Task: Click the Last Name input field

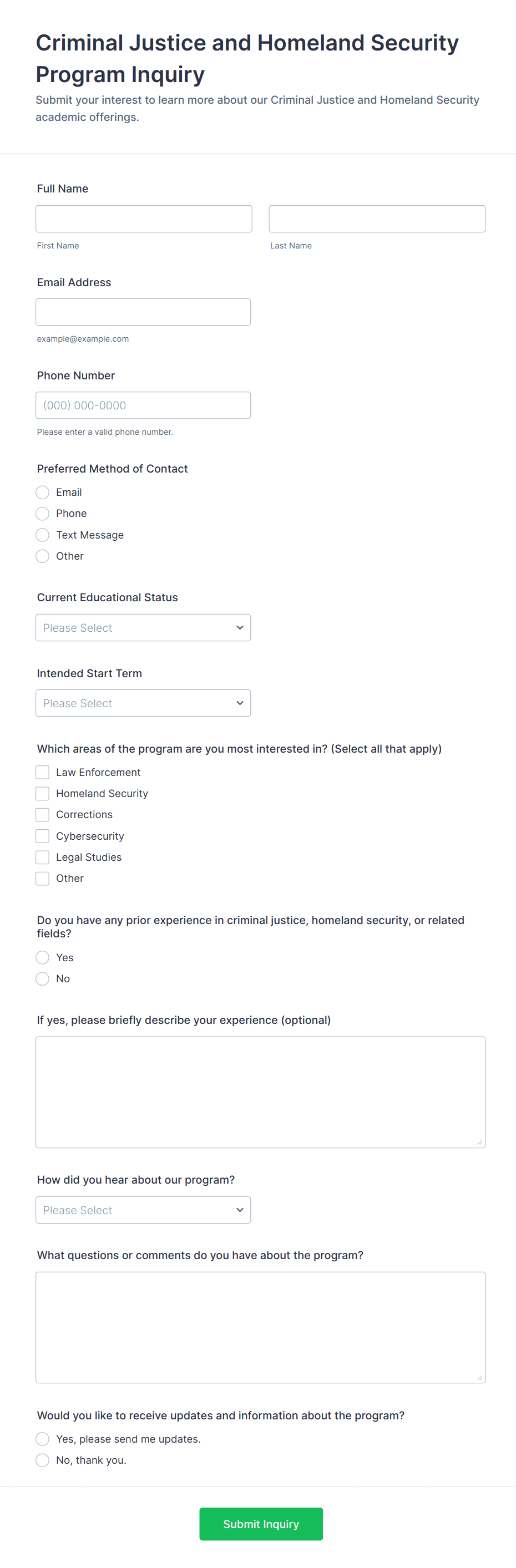Action: 377,219
